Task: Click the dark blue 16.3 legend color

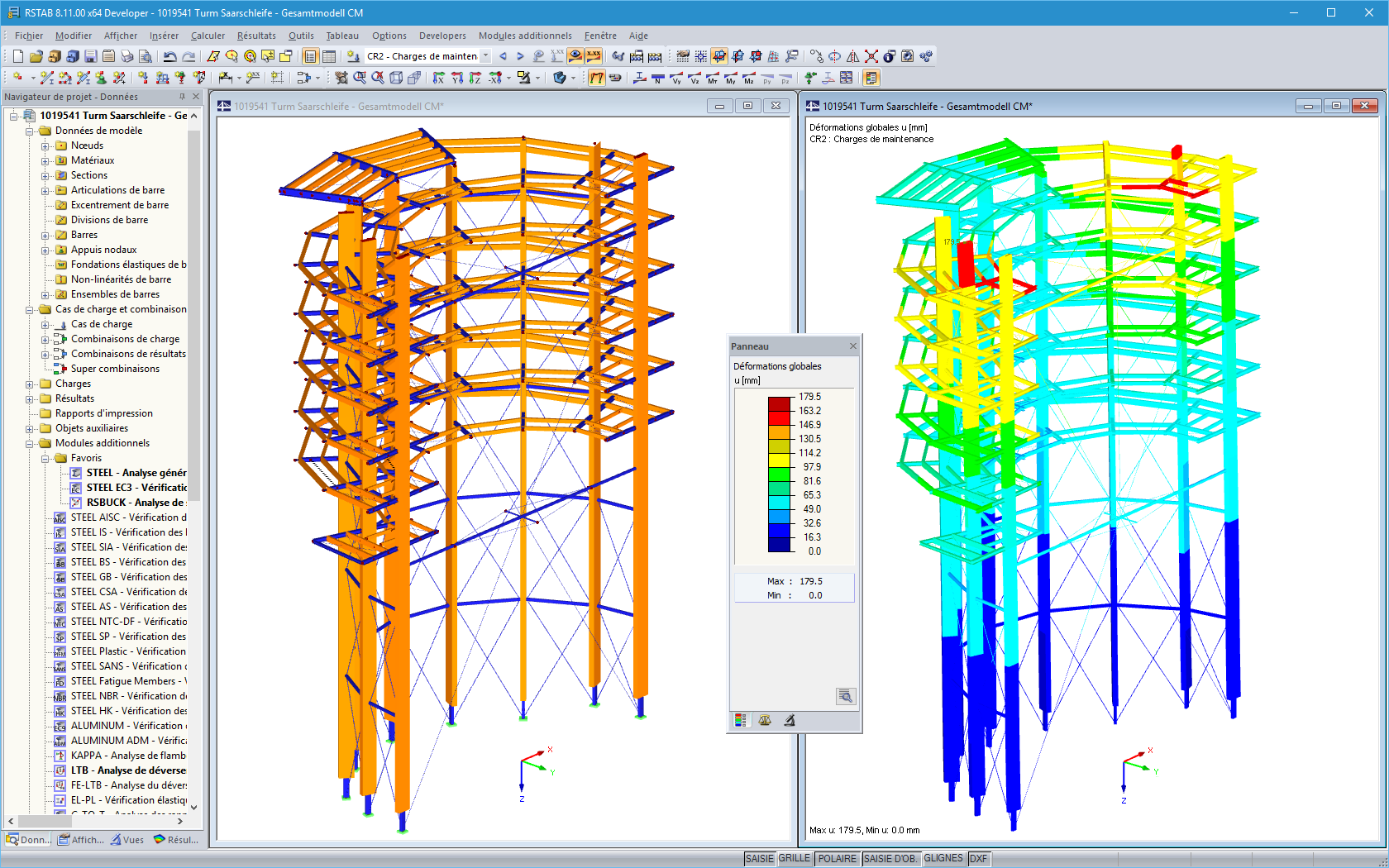Action: (x=780, y=545)
